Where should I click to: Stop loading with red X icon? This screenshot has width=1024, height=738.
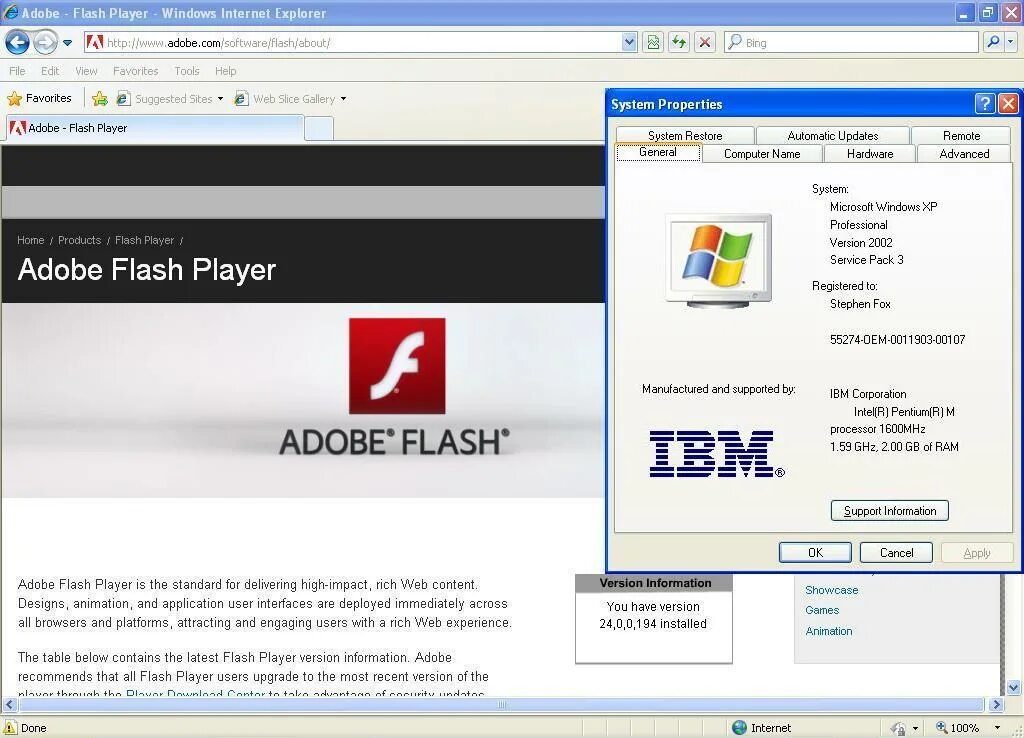coord(705,42)
